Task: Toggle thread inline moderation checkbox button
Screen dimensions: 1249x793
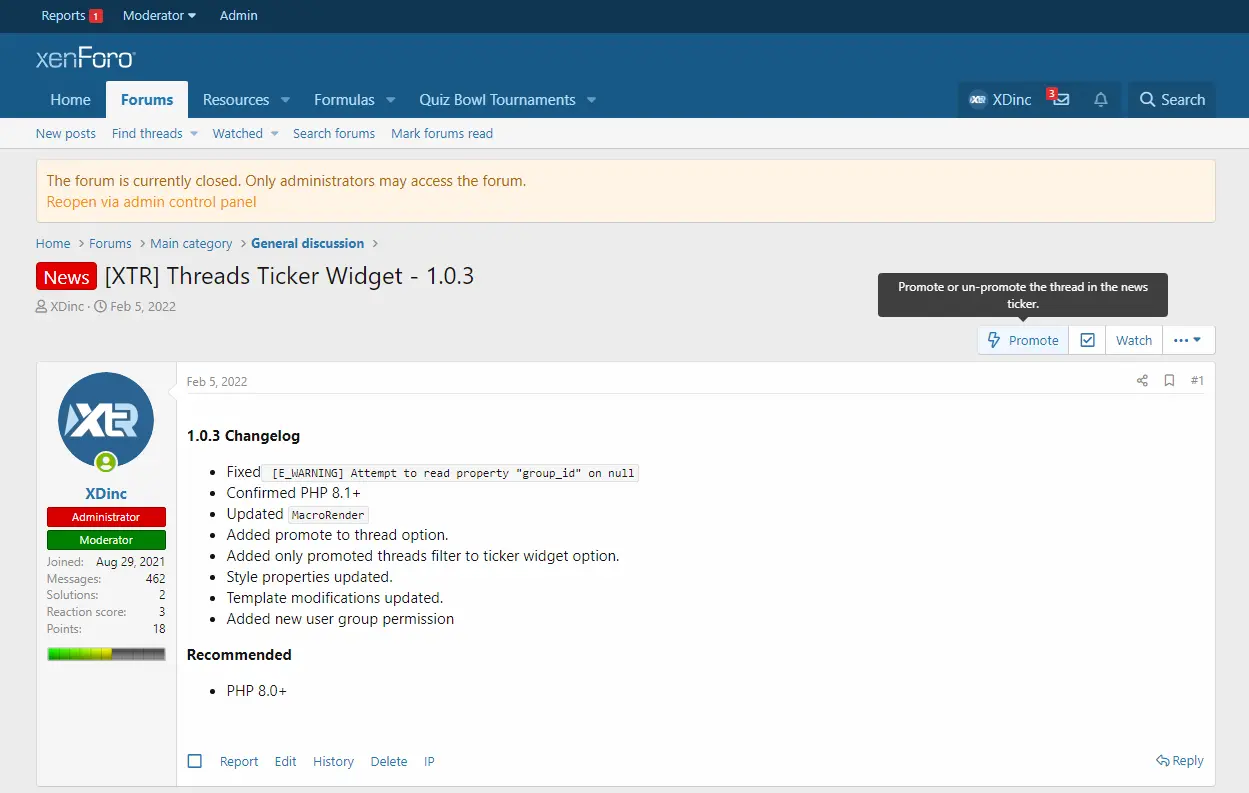Action: (x=1087, y=340)
